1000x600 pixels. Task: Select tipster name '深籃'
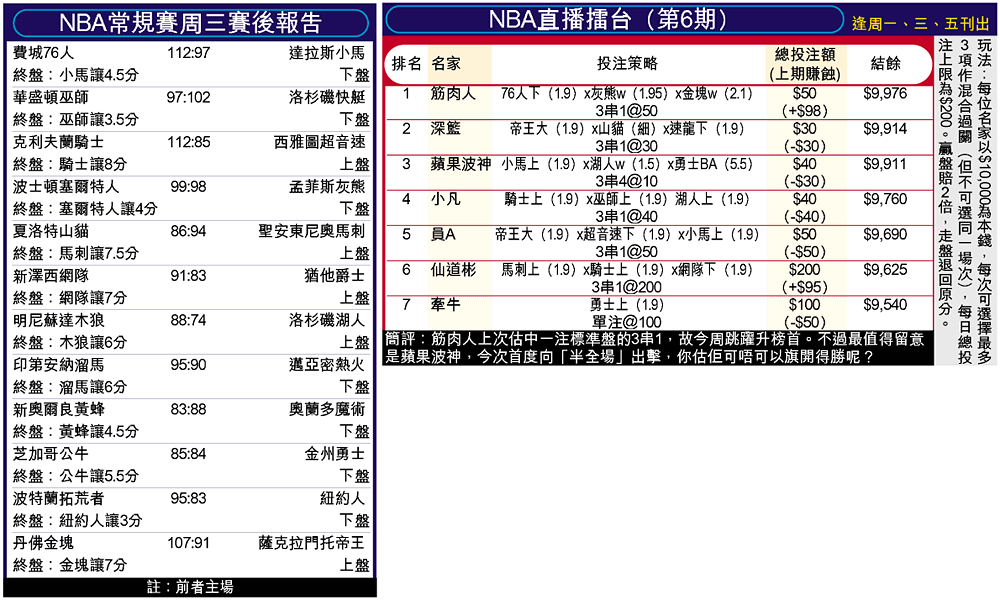[445, 129]
